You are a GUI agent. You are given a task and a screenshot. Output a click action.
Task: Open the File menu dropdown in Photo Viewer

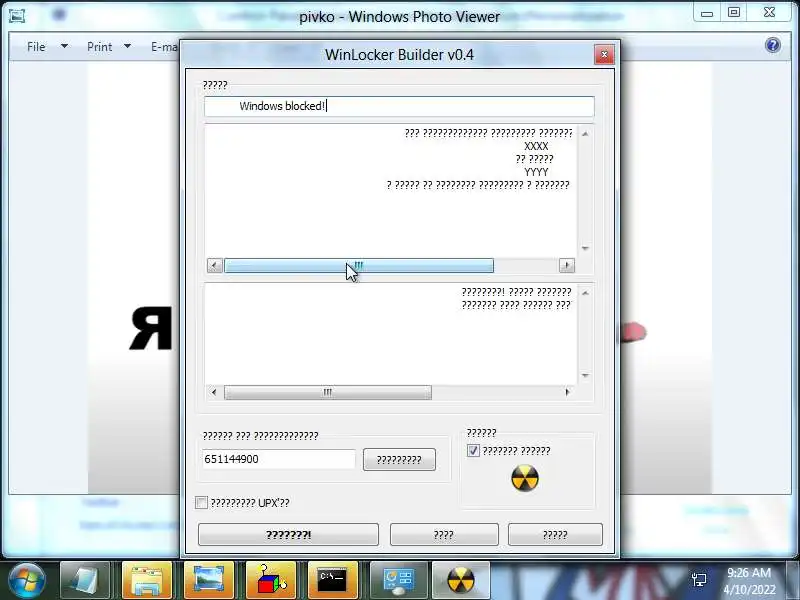tap(47, 46)
